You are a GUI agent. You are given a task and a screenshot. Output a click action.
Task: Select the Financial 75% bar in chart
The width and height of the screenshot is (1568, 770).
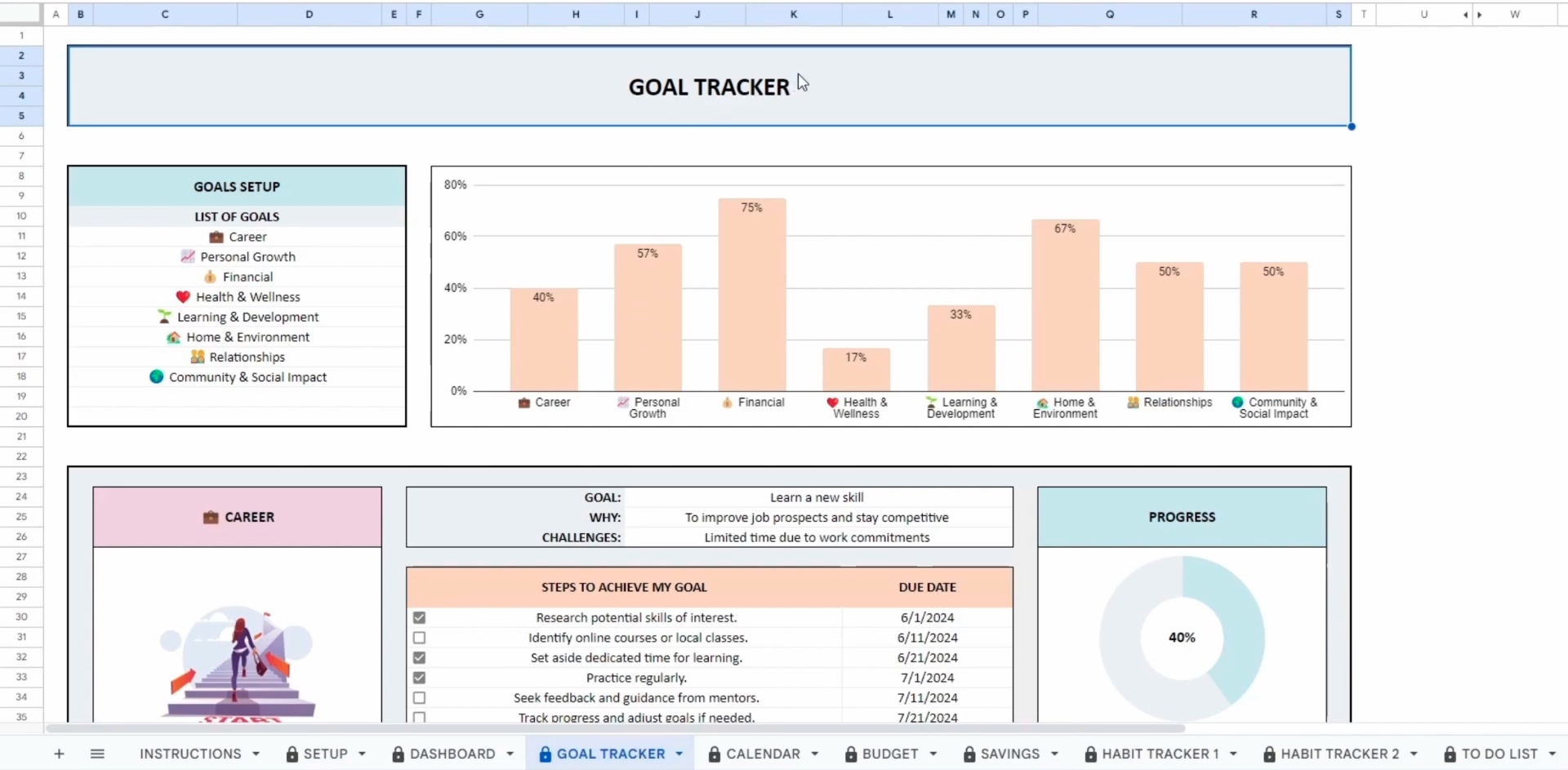[752, 295]
